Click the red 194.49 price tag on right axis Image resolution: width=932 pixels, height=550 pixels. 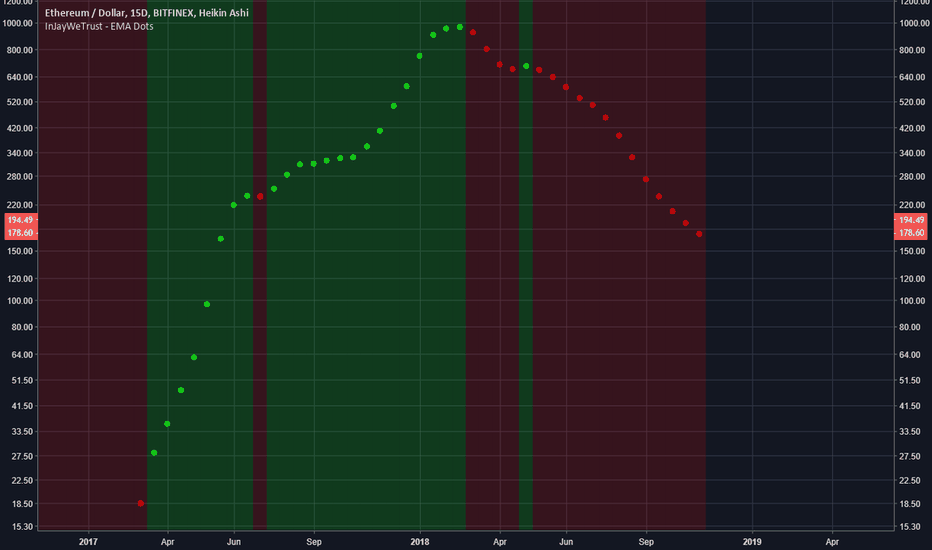pos(911,220)
